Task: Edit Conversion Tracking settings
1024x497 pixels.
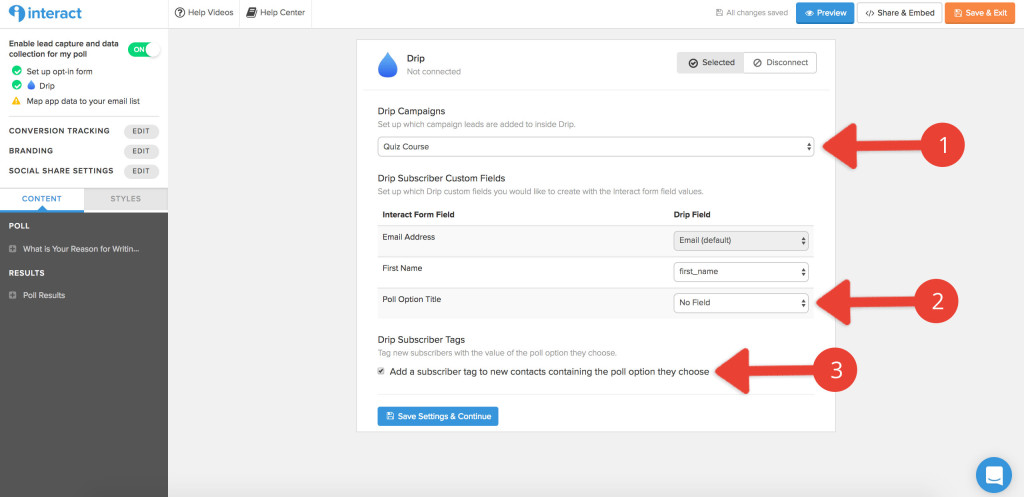Action: click(x=141, y=131)
